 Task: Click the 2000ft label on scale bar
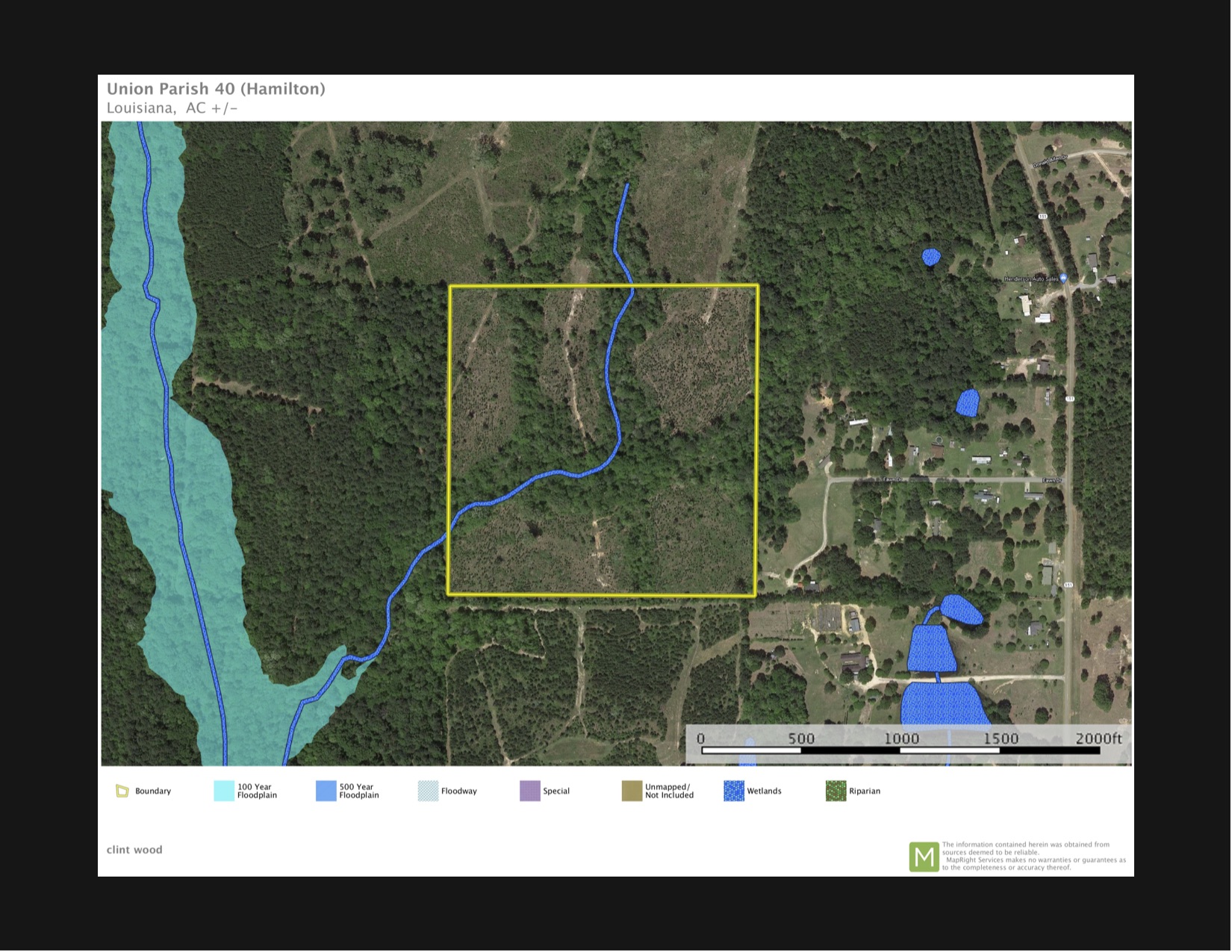[x=1098, y=738]
